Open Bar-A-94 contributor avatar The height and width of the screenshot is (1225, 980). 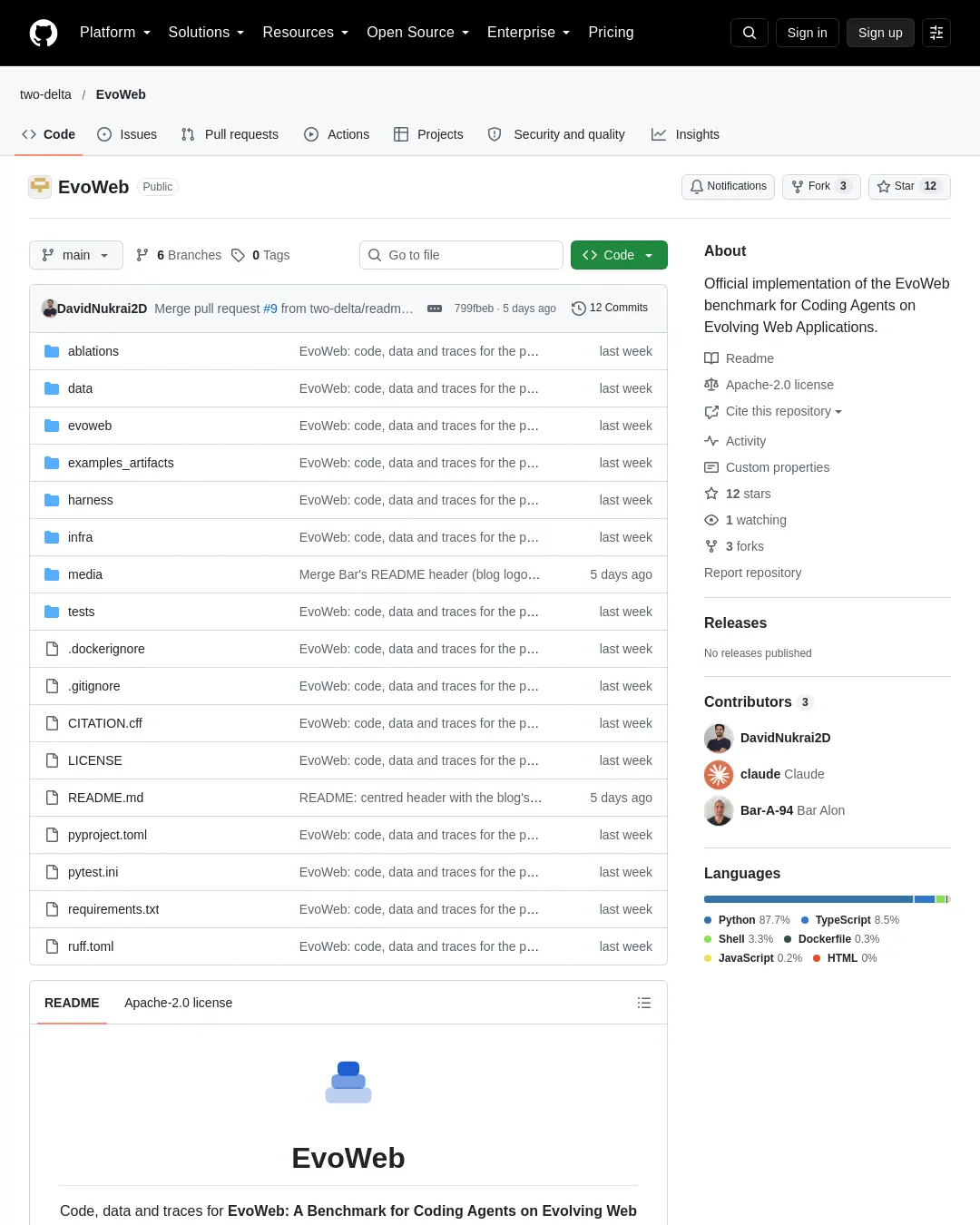pos(719,810)
